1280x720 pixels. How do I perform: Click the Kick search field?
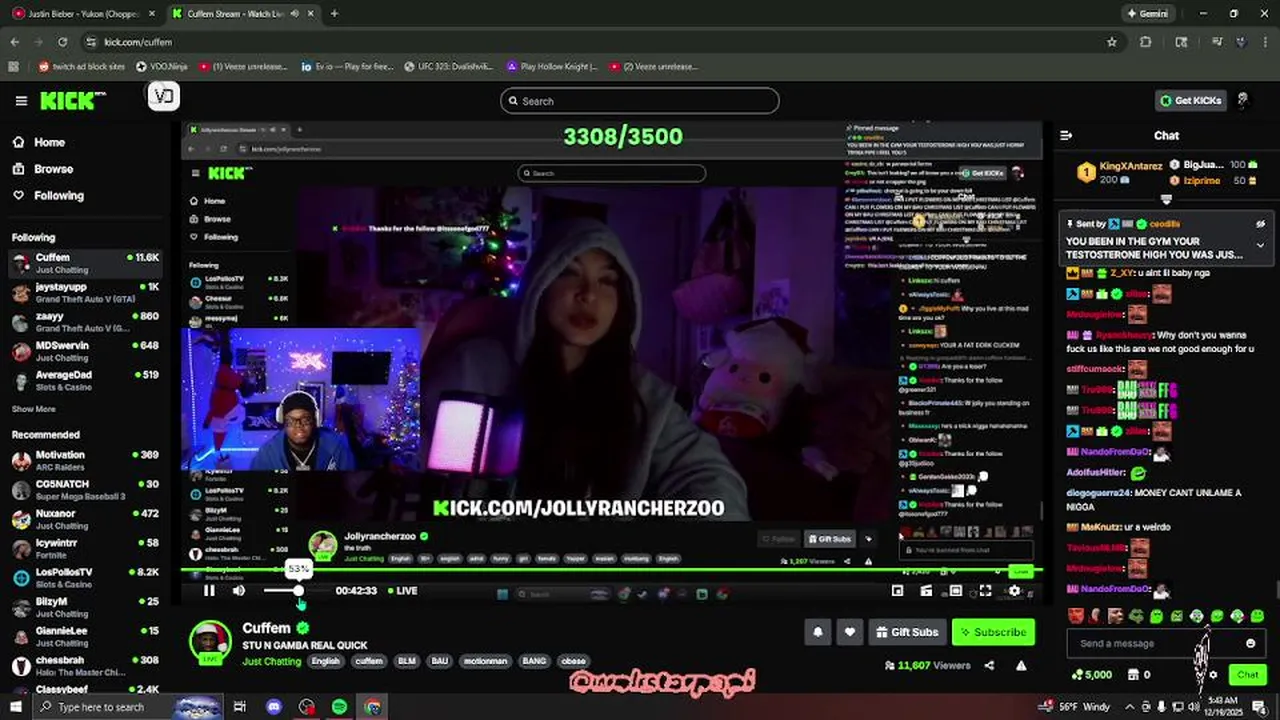pos(640,101)
